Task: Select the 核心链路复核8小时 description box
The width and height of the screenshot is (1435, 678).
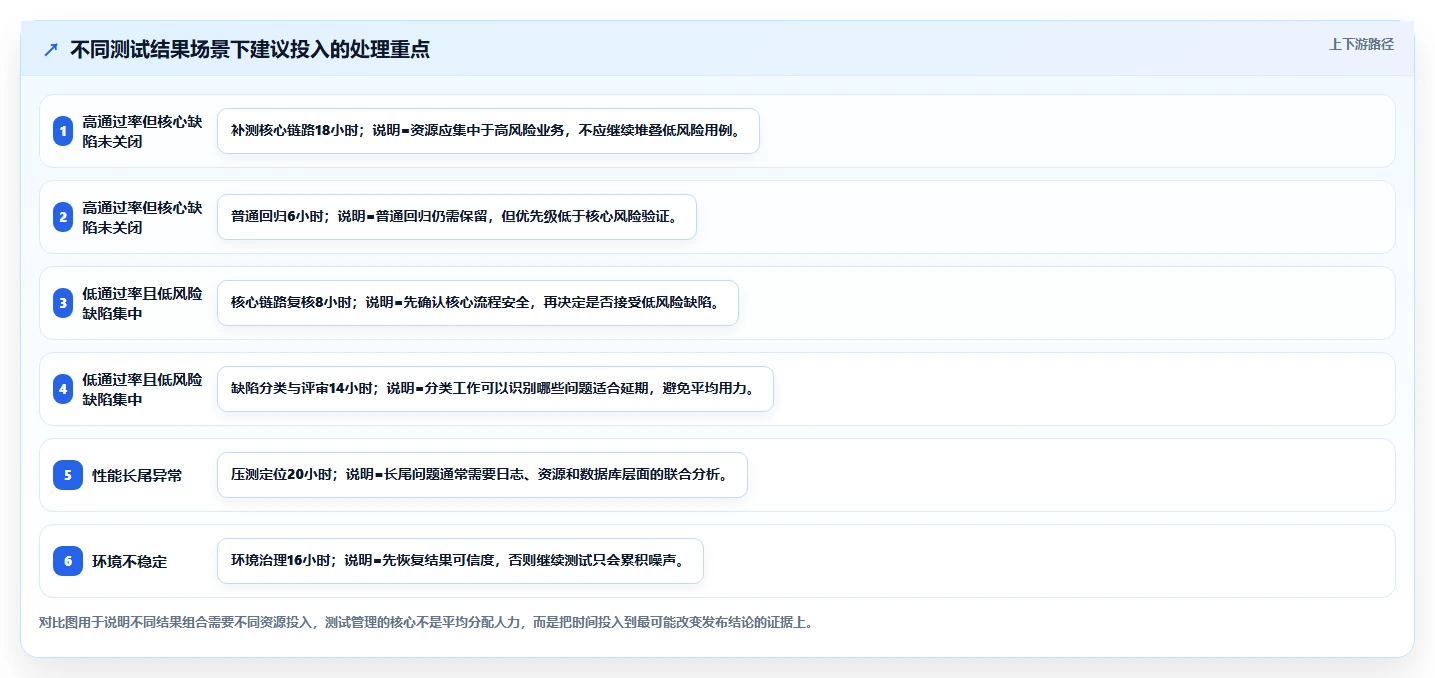Action: point(477,303)
